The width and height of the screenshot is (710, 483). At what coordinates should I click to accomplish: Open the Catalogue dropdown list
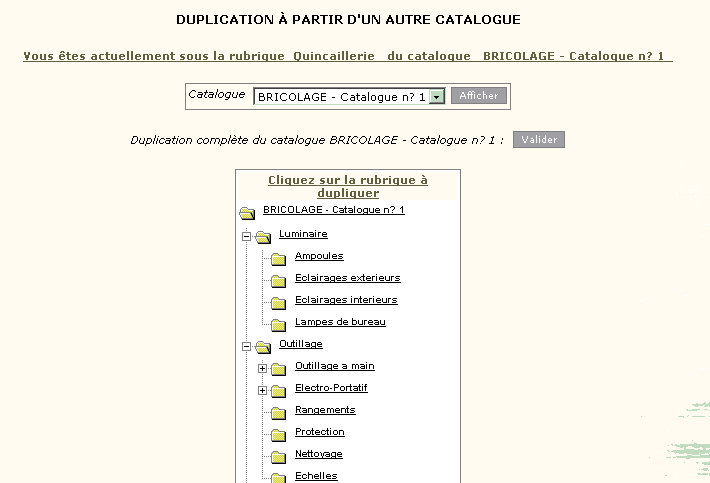click(x=437, y=97)
